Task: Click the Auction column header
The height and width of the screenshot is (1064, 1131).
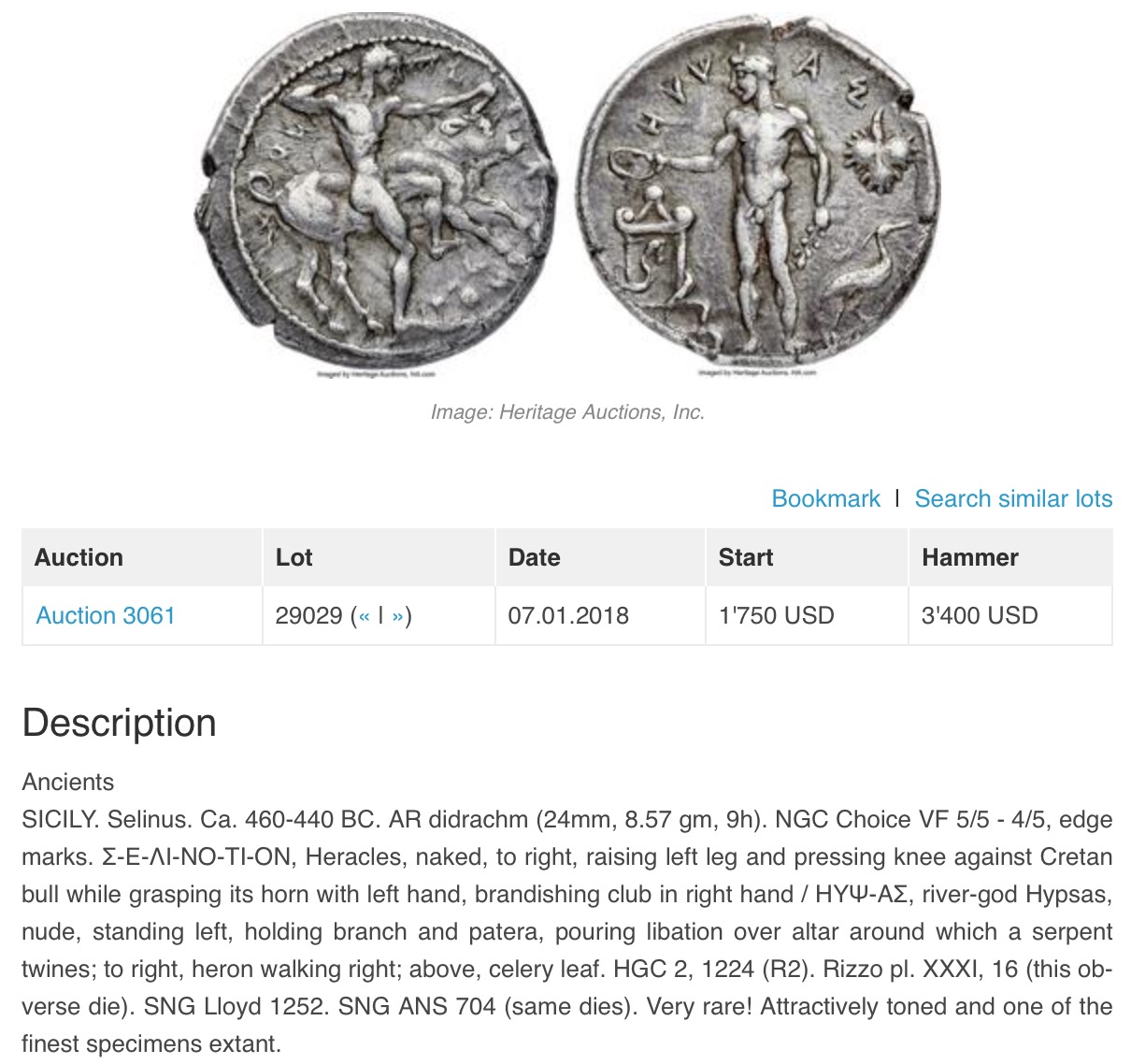Action: [x=79, y=557]
